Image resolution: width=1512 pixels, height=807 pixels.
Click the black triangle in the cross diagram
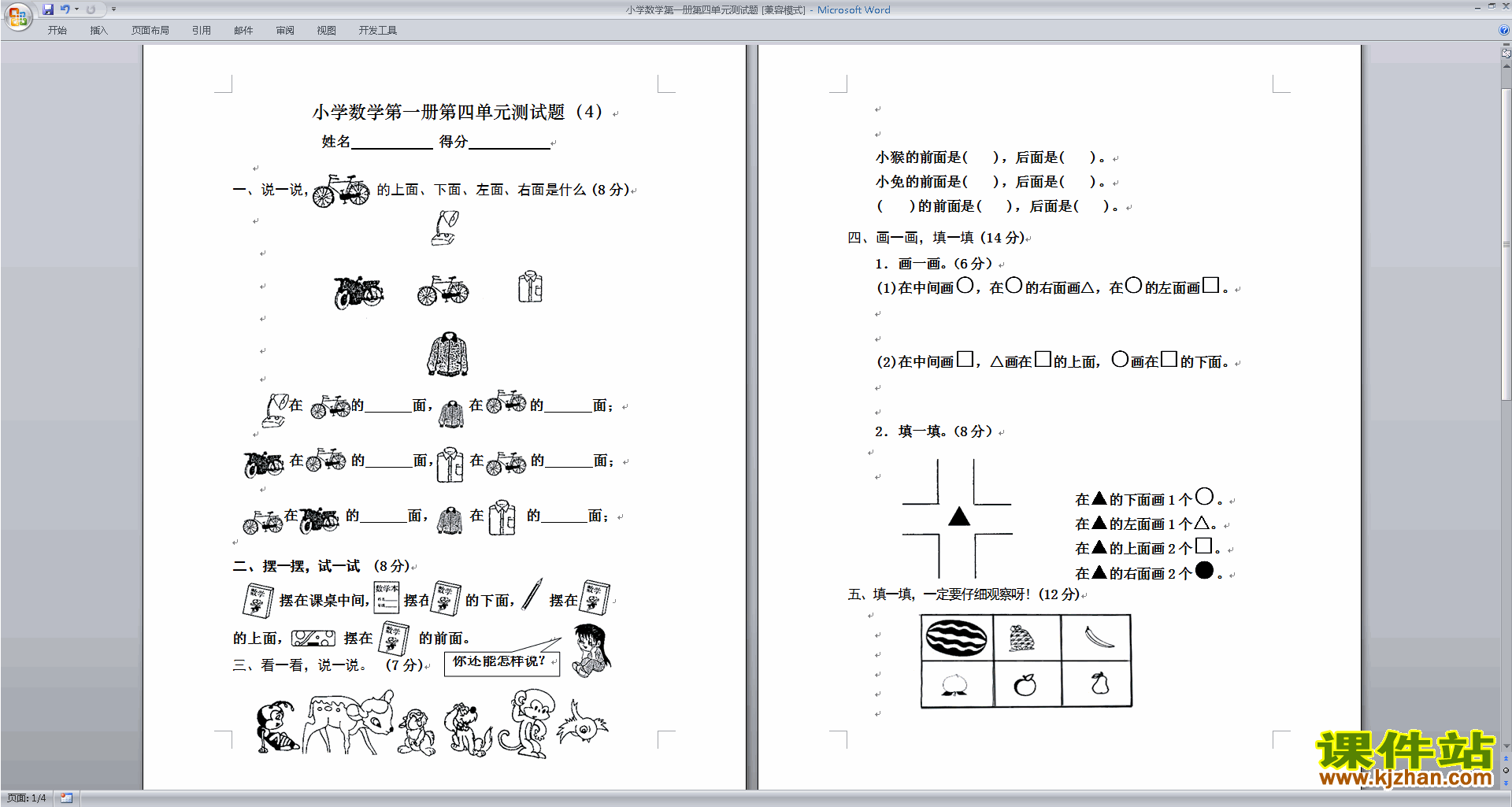pyautogui.click(x=958, y=516)
